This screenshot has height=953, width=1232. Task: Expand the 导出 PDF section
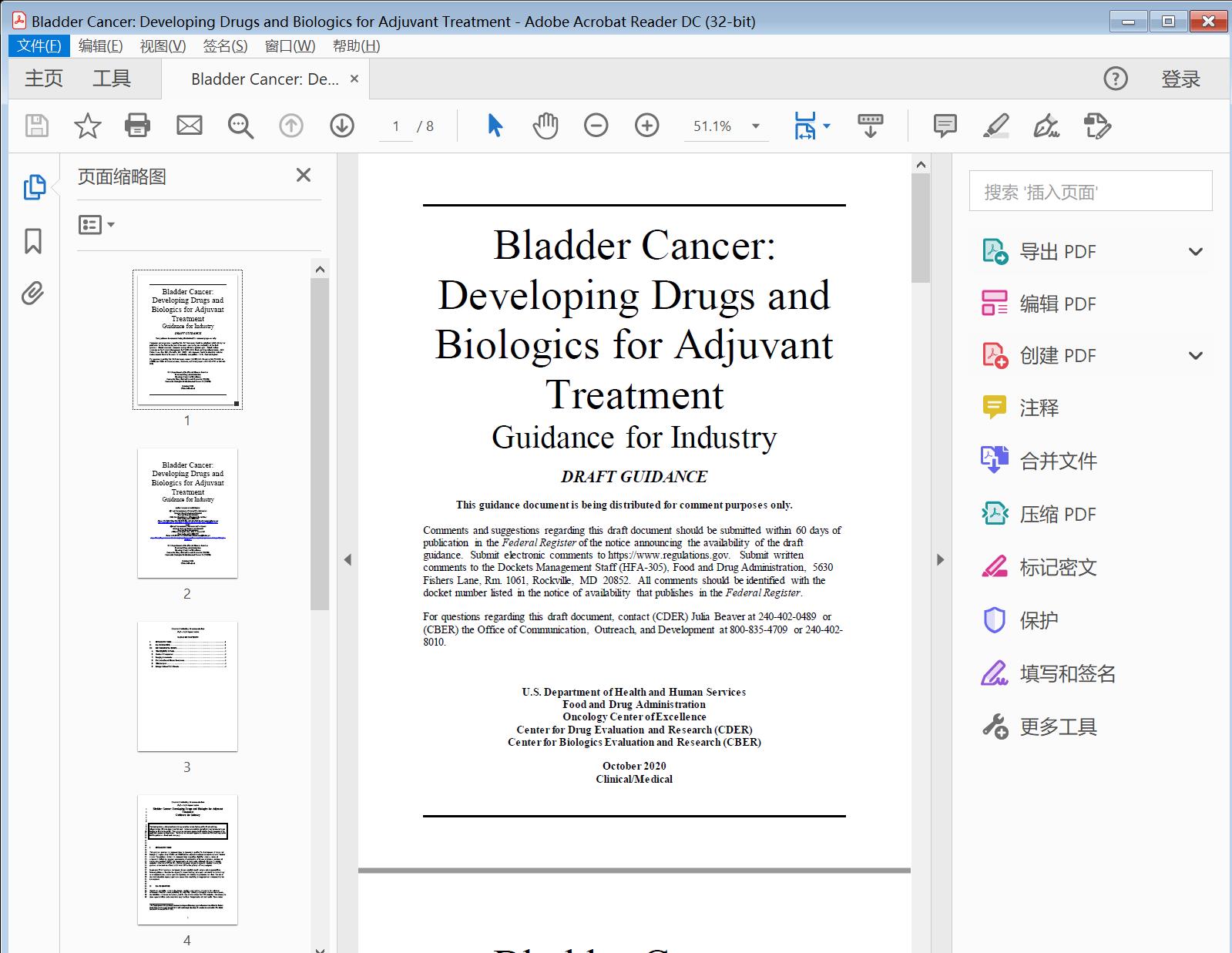coord(1195,251)
